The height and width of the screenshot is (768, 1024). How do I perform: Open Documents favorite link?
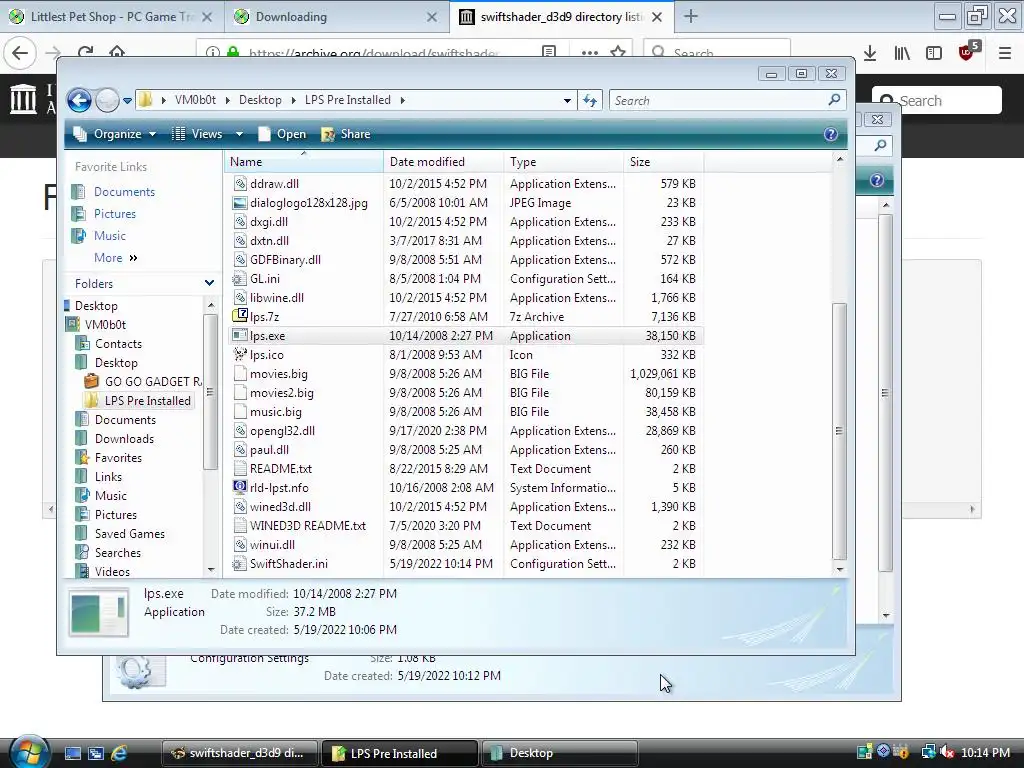(124, 192)
